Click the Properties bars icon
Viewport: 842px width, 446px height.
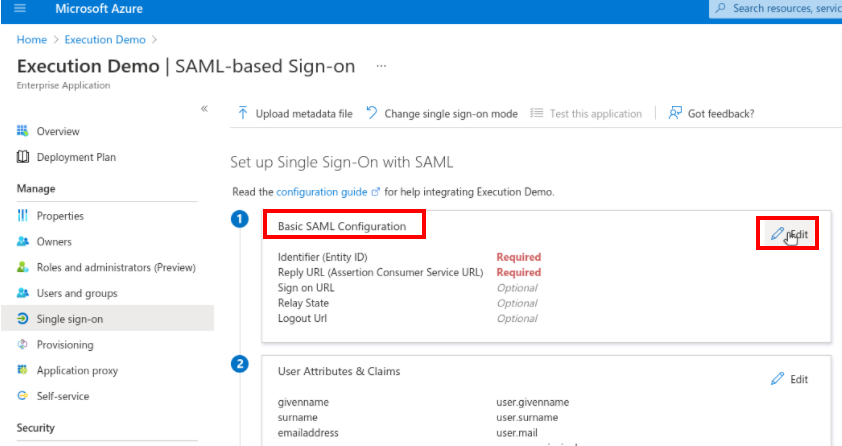tap(23, 216)
